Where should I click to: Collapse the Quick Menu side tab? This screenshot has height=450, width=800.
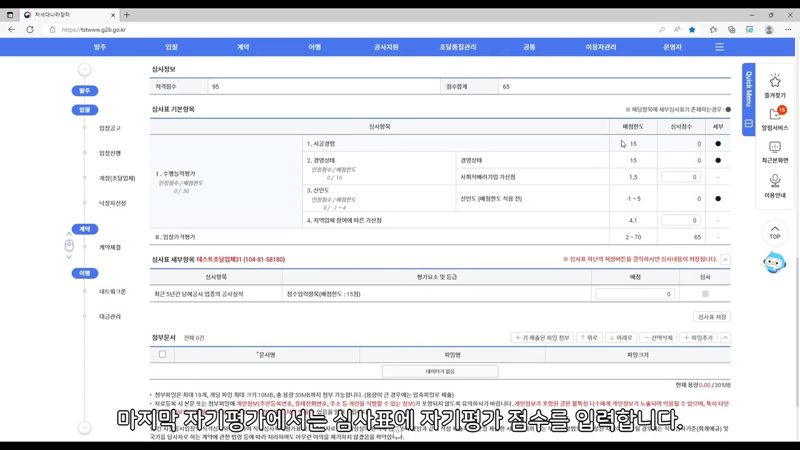748,123
